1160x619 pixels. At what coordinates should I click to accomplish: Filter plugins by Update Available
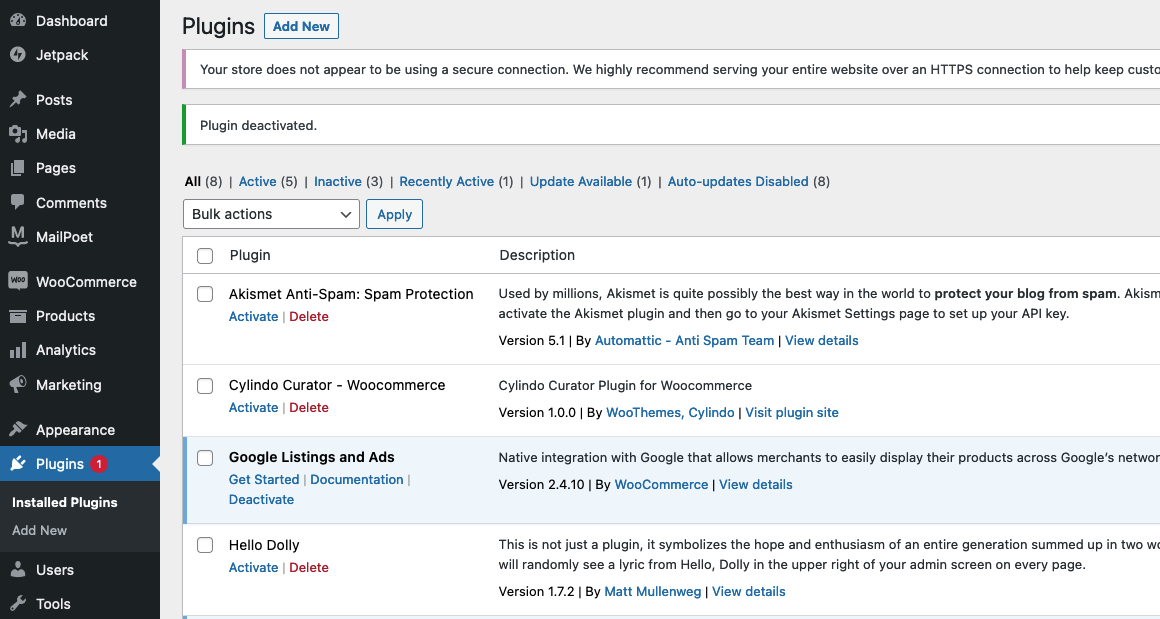581,181
